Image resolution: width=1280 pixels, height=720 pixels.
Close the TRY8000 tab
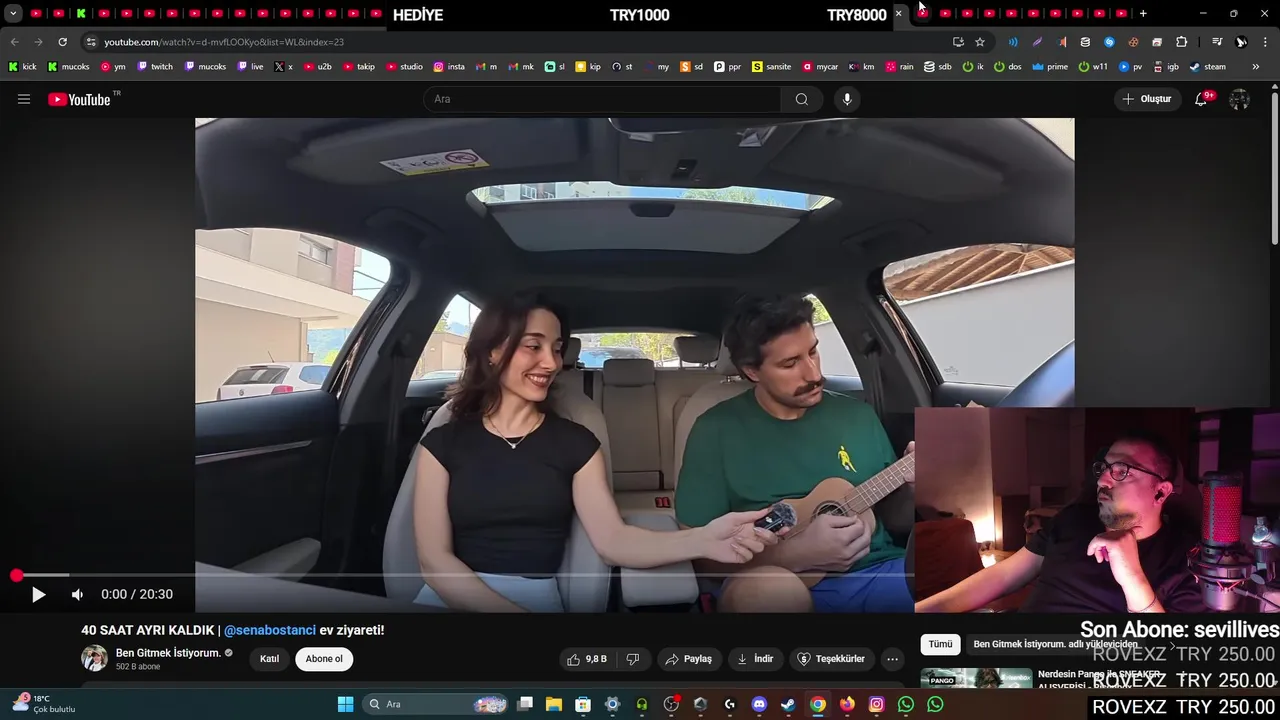click(898, 14)
